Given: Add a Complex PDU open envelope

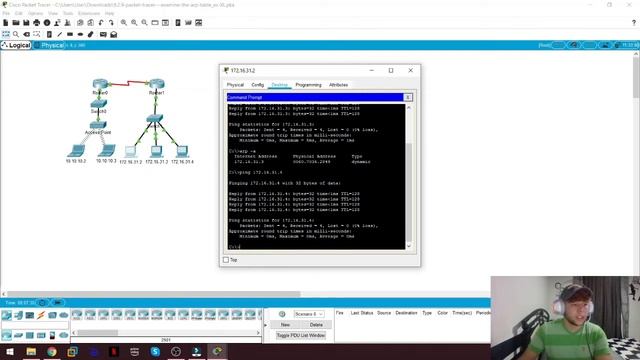Looking at the screenshot, I should 114,35.
